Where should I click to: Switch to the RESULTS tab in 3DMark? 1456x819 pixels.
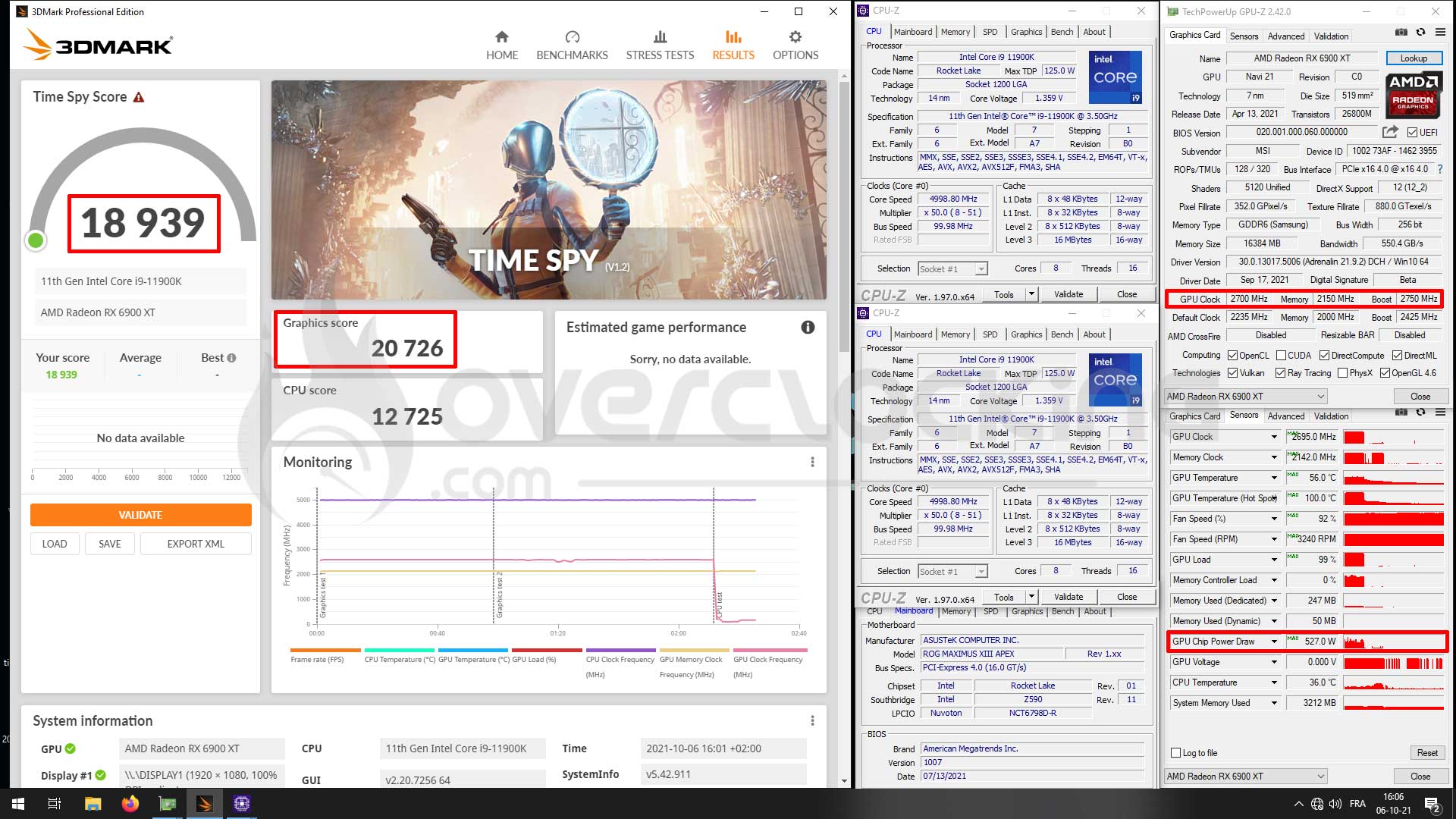tap(733, 45)
